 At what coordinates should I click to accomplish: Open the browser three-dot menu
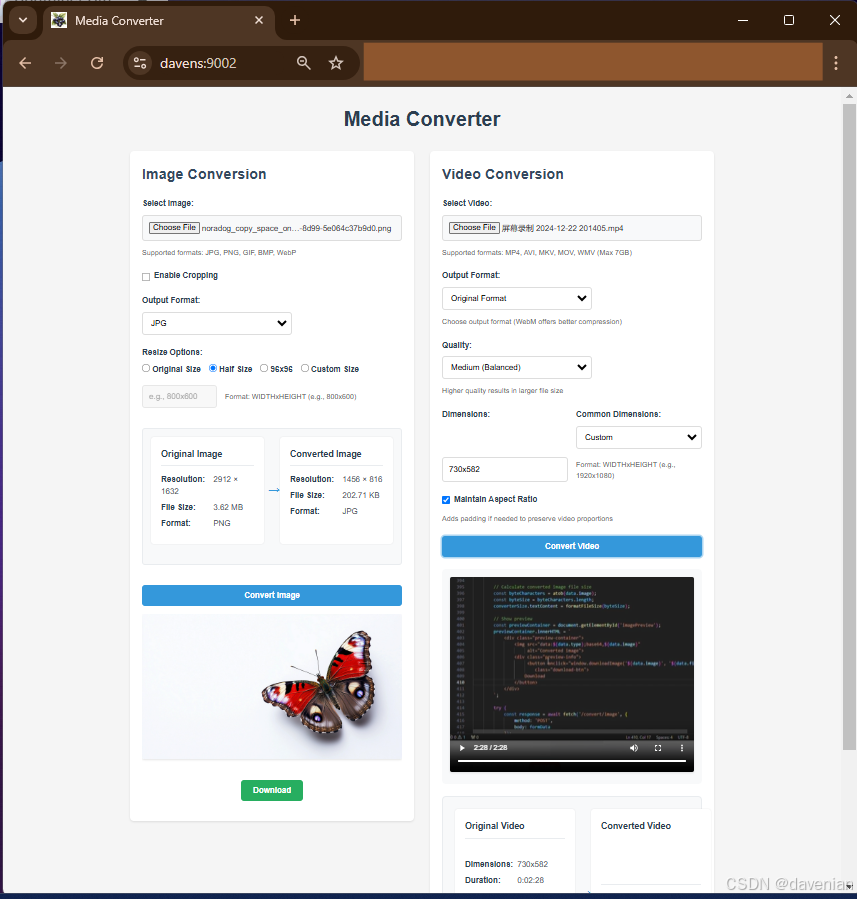point(836,63)
